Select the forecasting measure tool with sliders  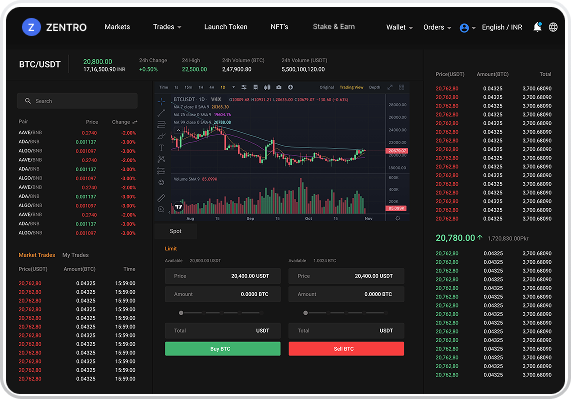point(161,171)
